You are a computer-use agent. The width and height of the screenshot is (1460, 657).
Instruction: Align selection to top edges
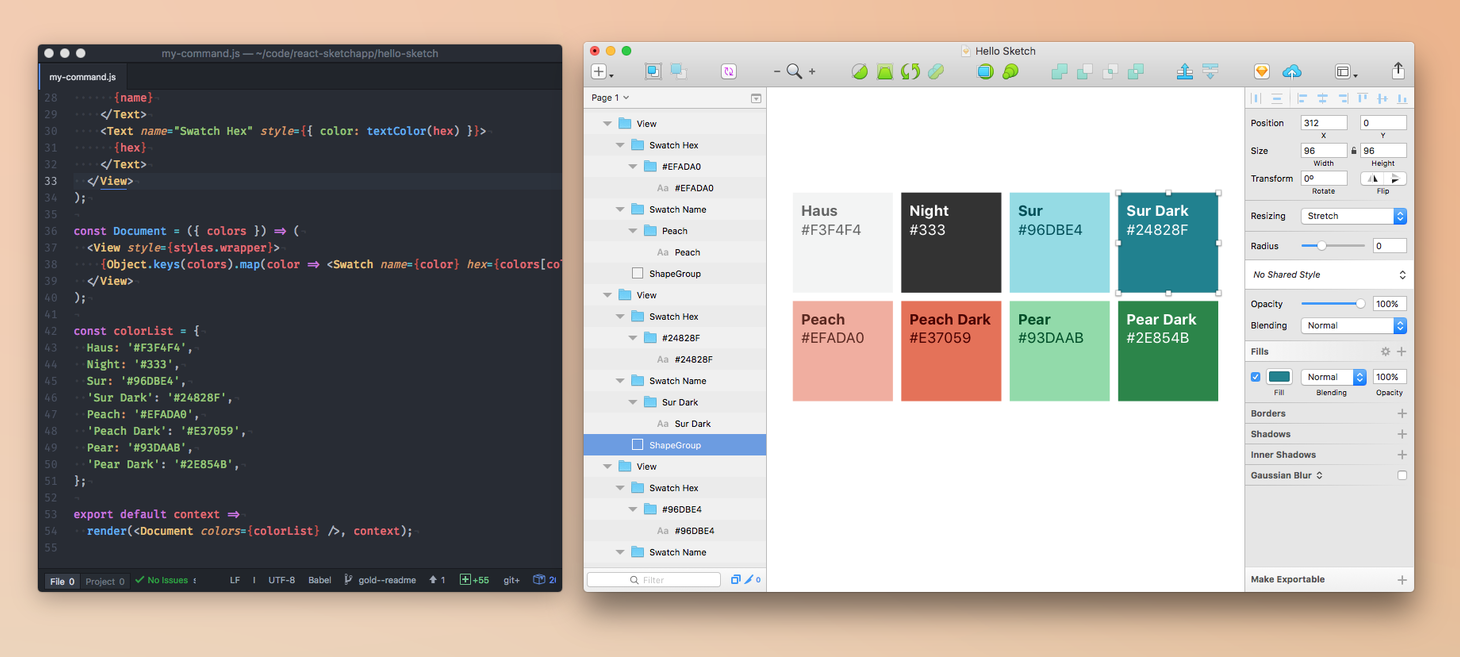click(x=1362, y=98)
